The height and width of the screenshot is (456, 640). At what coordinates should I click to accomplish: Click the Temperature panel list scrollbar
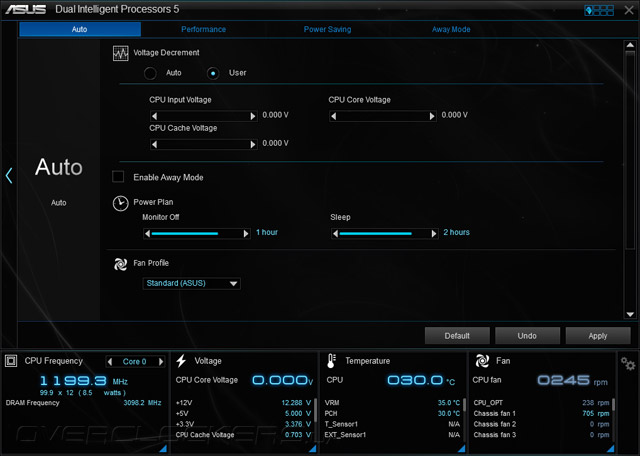point(465,405)
